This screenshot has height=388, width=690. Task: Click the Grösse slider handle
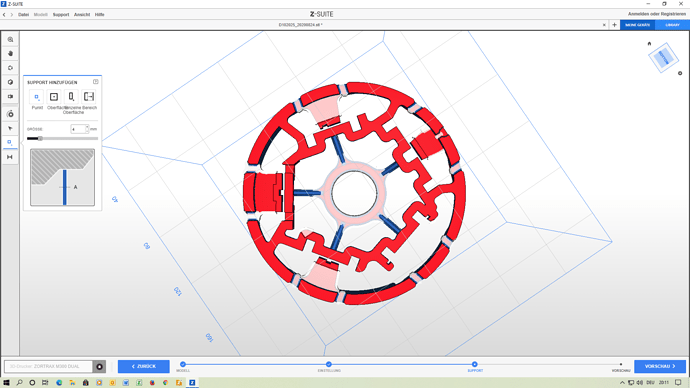coord(40,139)
